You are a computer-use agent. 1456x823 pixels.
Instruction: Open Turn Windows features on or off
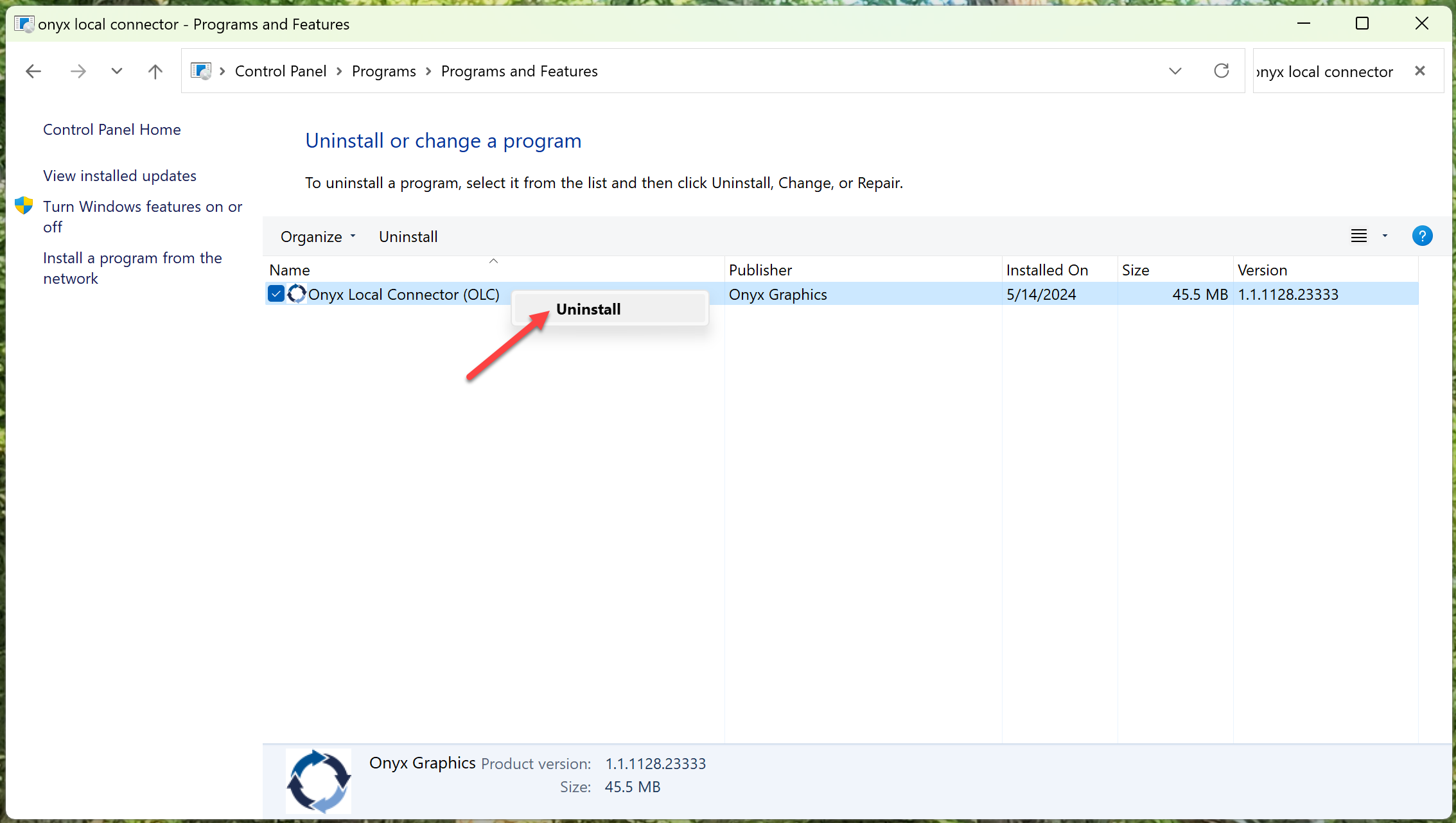pos(143,217)
